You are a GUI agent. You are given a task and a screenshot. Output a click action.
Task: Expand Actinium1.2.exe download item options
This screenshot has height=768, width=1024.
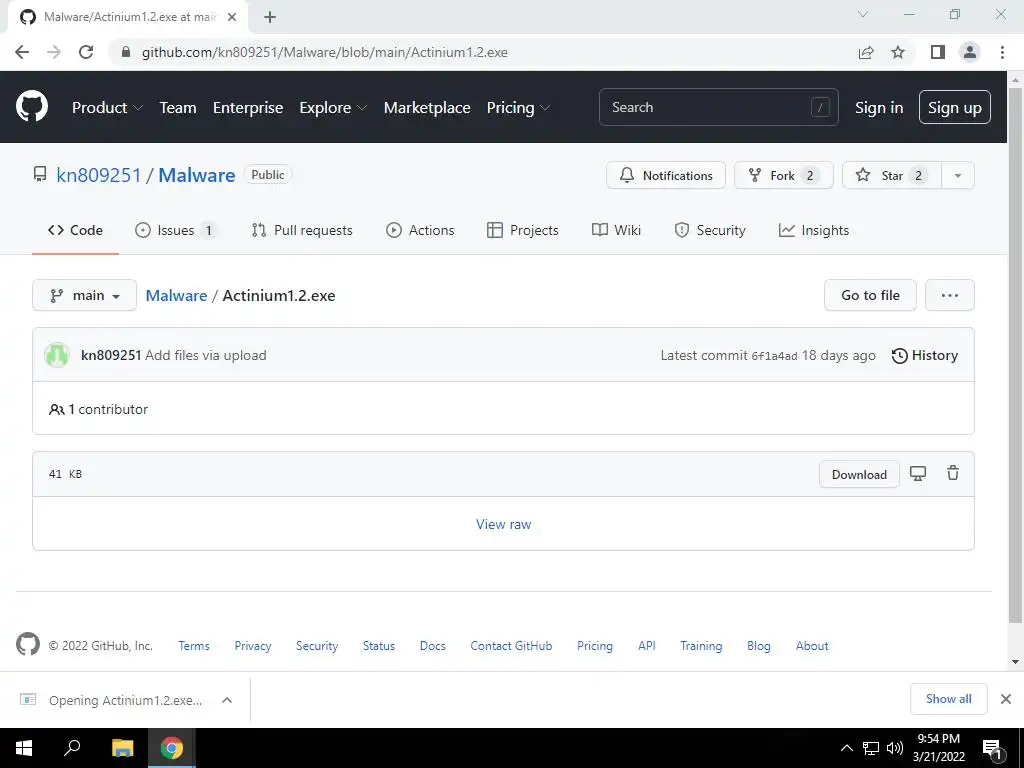227,700
